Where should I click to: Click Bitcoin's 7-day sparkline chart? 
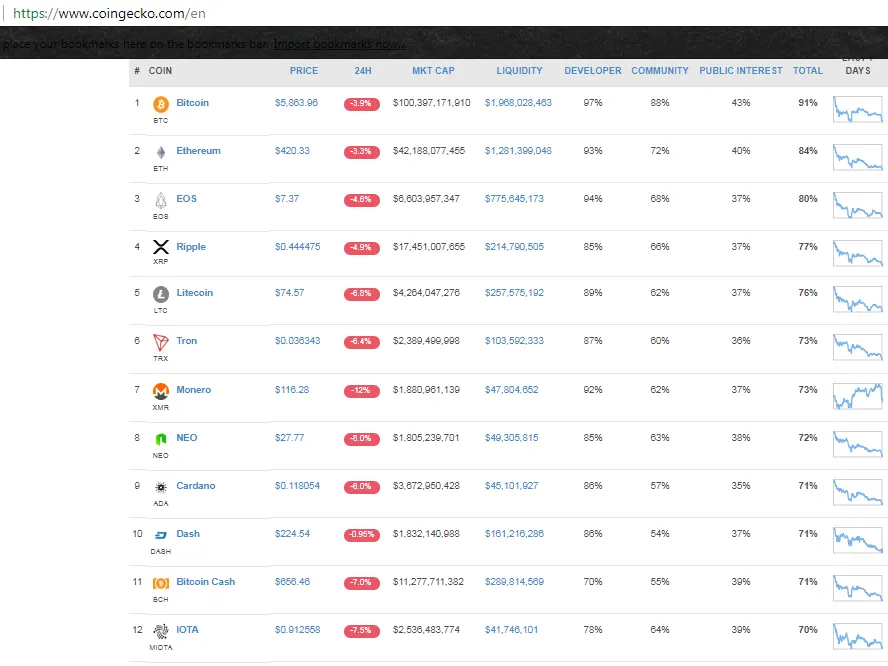tap(857, 109)
